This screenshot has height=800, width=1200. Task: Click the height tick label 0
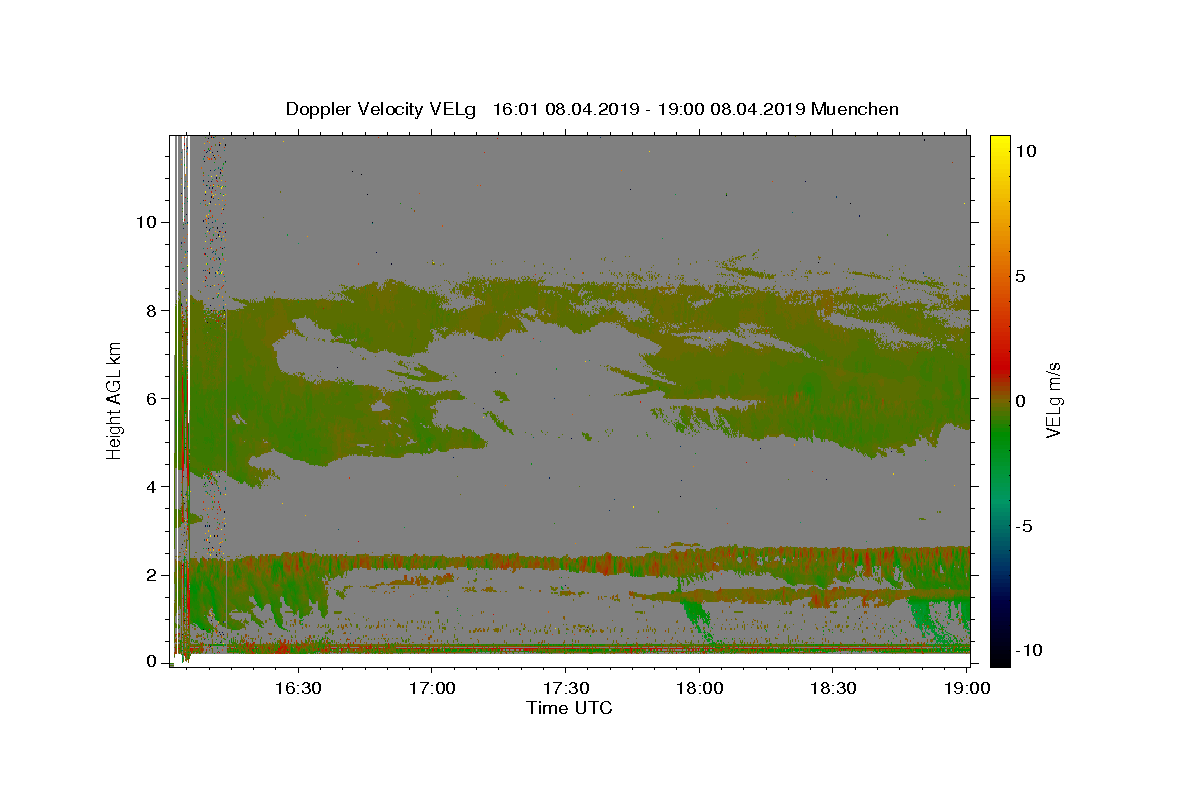coord(153,662)
